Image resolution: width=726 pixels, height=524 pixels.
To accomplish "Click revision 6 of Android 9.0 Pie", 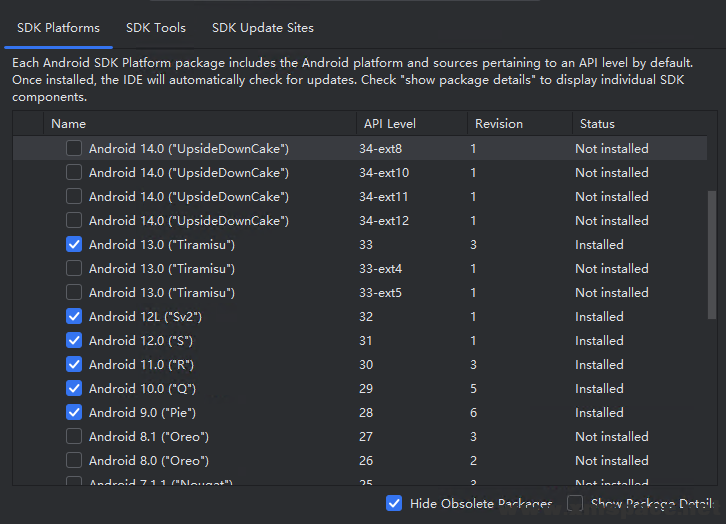I will point(473,412).
